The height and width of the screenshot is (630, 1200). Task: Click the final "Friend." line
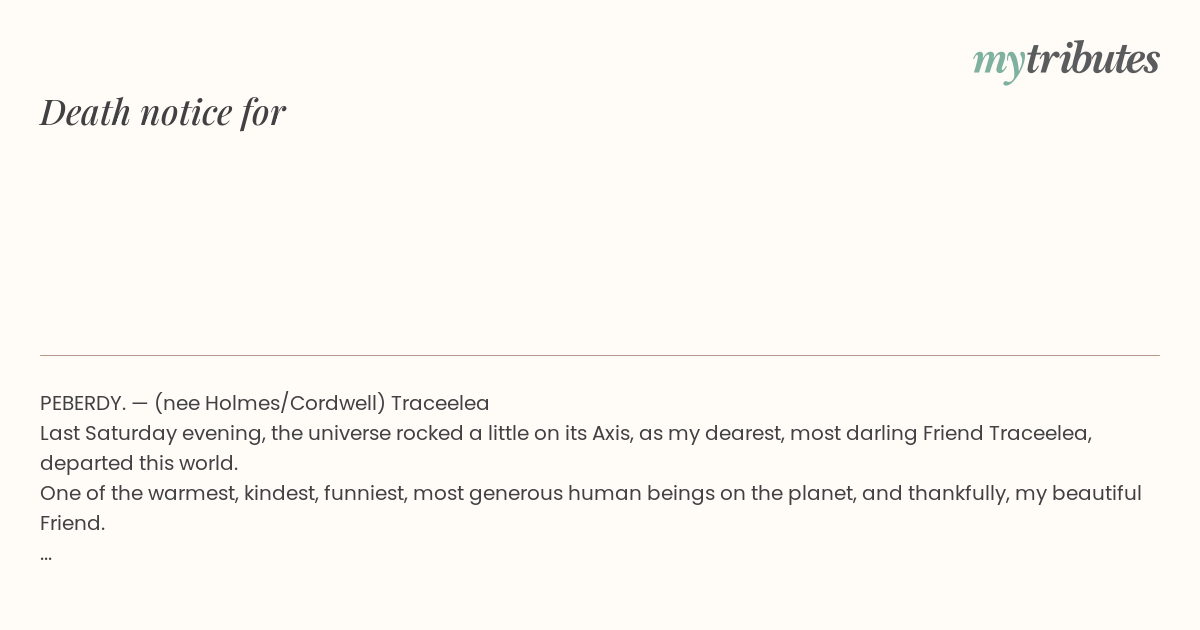click(x=72, y=523)
